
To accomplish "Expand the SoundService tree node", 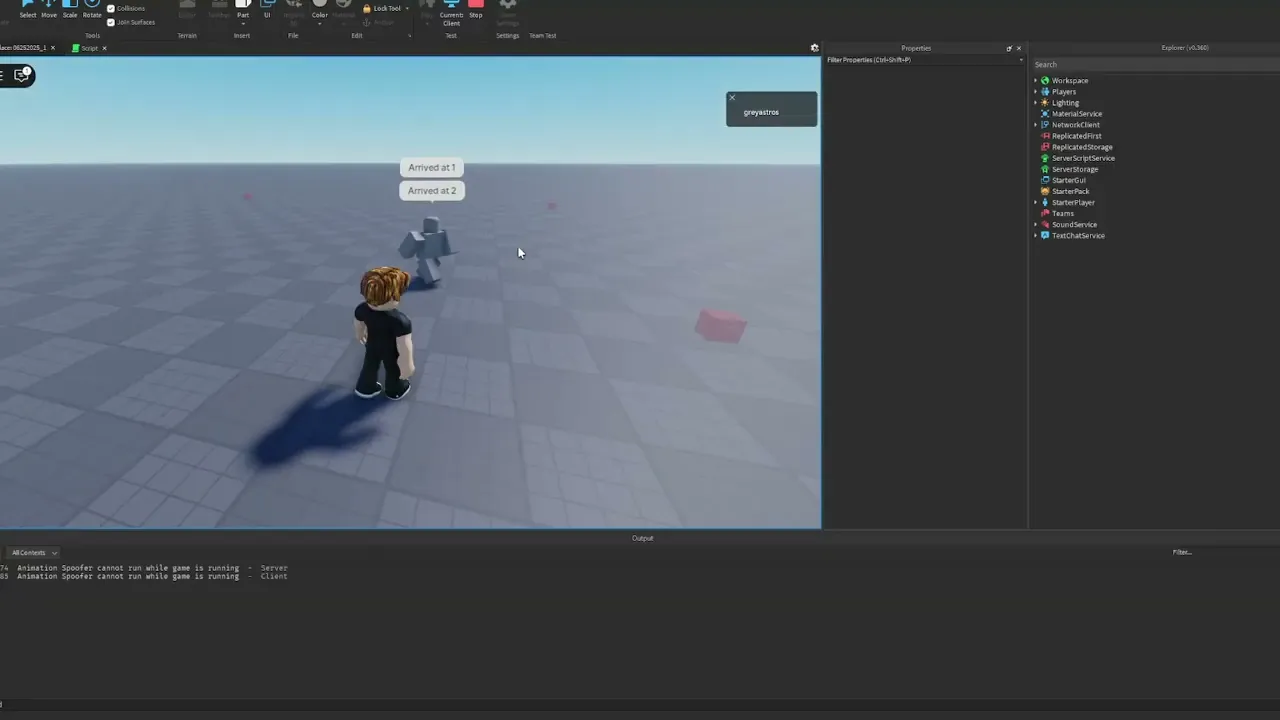I will tap(1035, 224).
